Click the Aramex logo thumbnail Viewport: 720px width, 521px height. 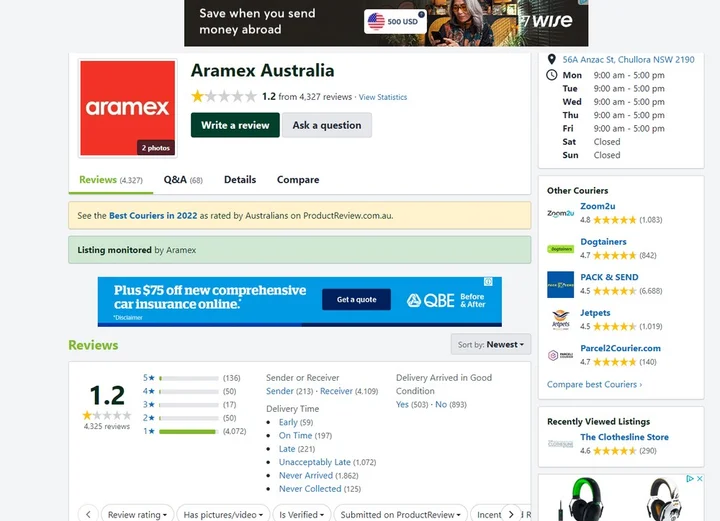[x=127, y=108]
